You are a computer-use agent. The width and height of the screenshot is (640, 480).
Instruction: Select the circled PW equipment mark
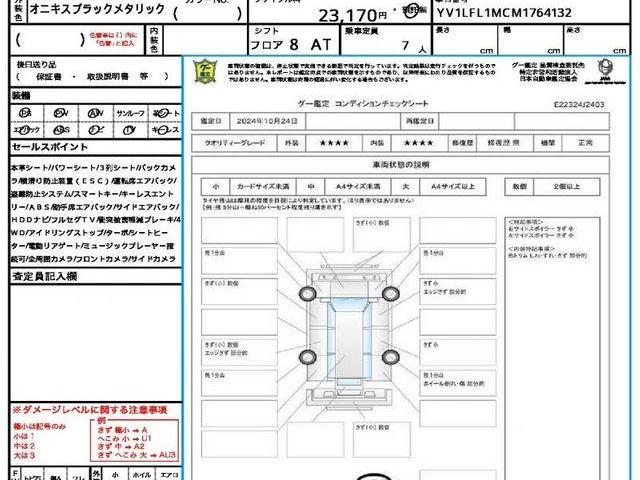(61, 113)
